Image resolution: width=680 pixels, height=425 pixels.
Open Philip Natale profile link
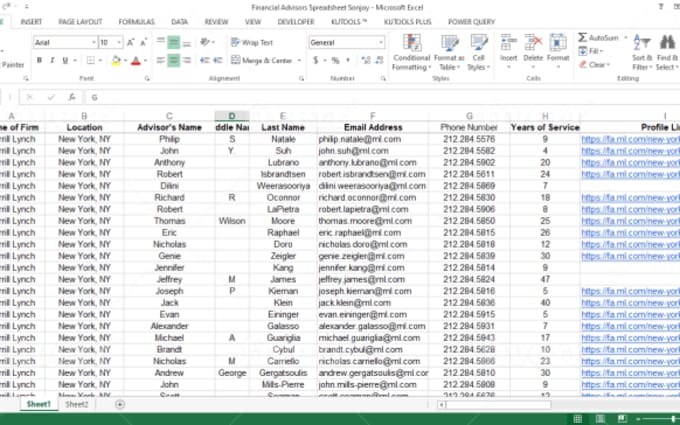click(x=631, y=139)
